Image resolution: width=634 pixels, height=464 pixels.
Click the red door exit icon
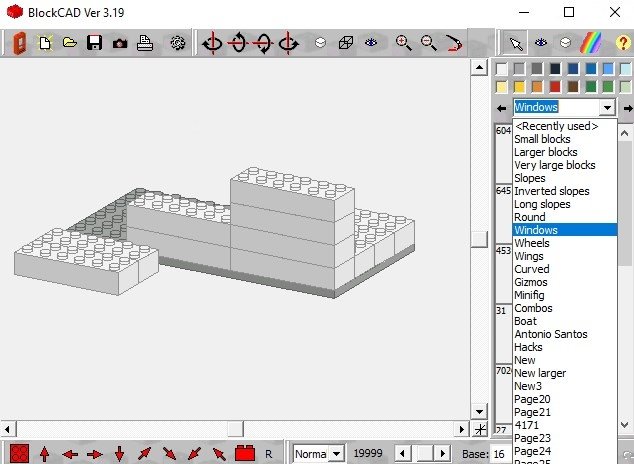click(x=19, y=43)
